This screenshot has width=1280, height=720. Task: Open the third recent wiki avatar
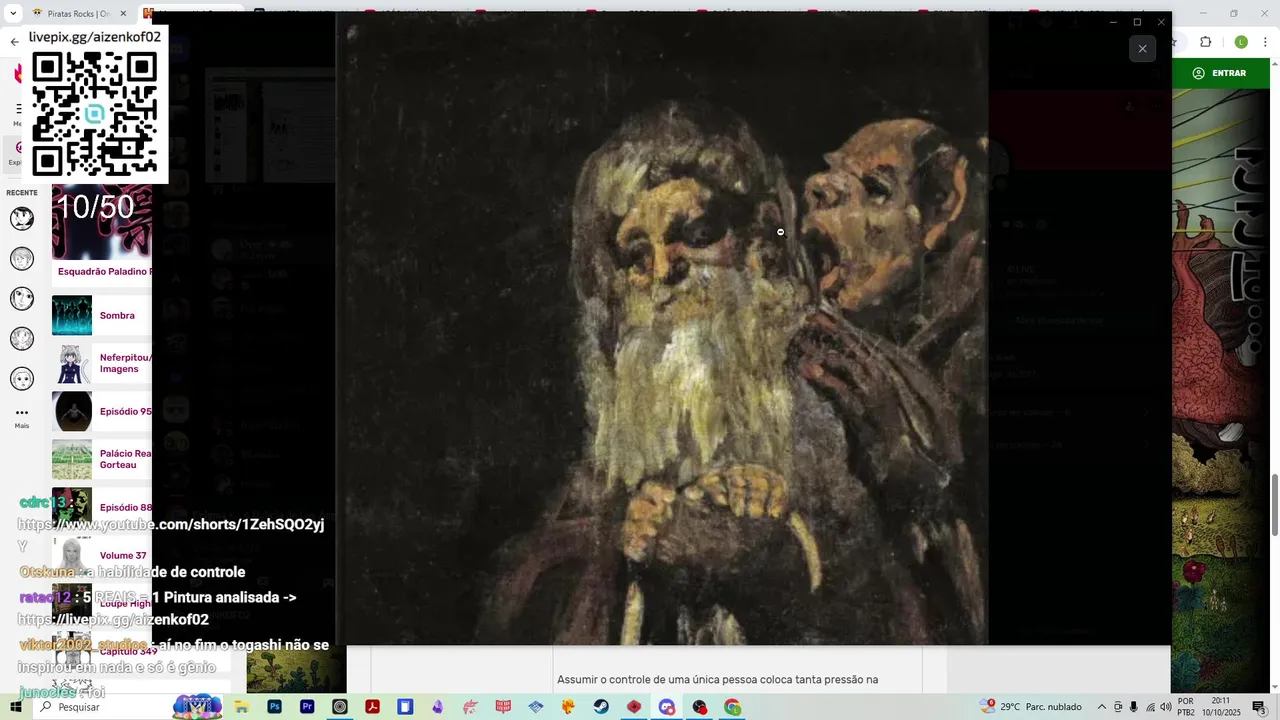[x=22, y=298]
